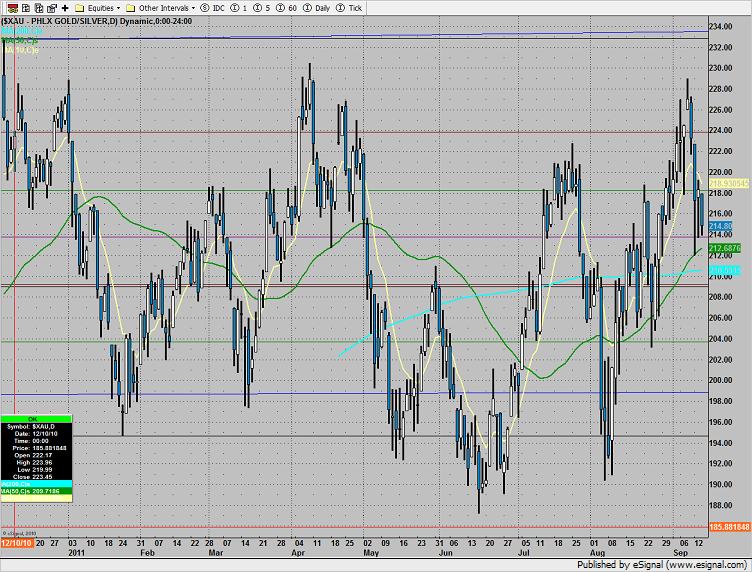The width and height of the screenshot is (752, 572).
Task: Click the green MA(50,C)s 209.7186 row
Action: pos(36,491)
